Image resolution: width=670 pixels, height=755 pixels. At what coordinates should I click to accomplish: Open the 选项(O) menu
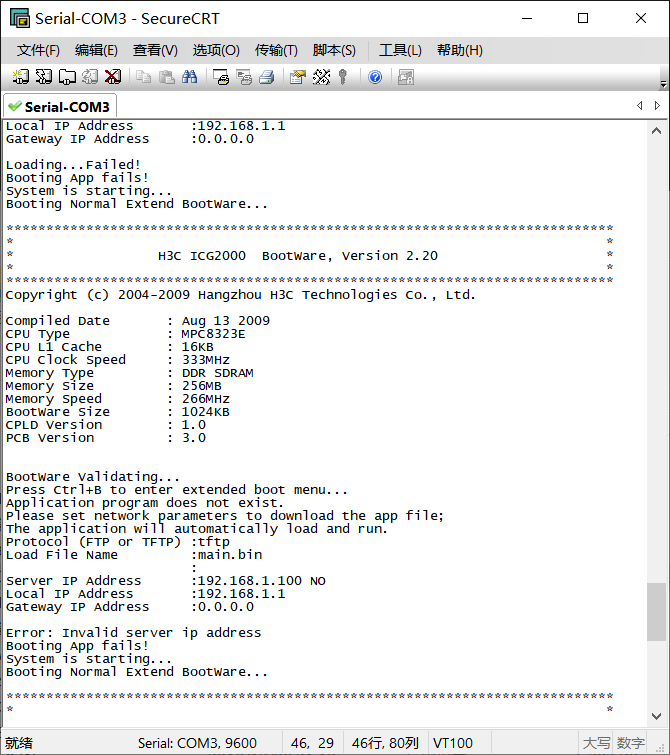coord(216,50)
